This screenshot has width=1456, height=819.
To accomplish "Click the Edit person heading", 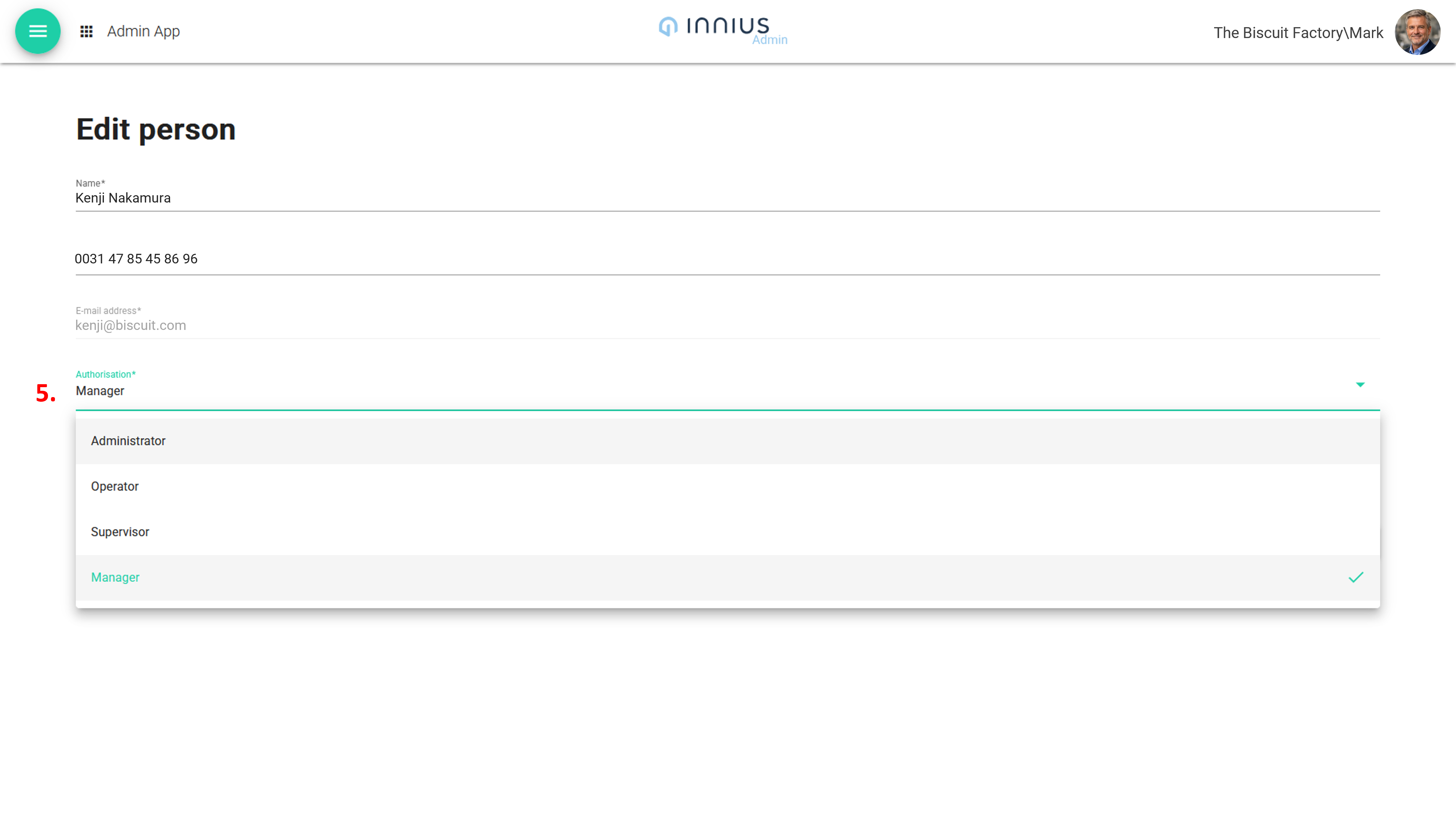I will [156, 129].
